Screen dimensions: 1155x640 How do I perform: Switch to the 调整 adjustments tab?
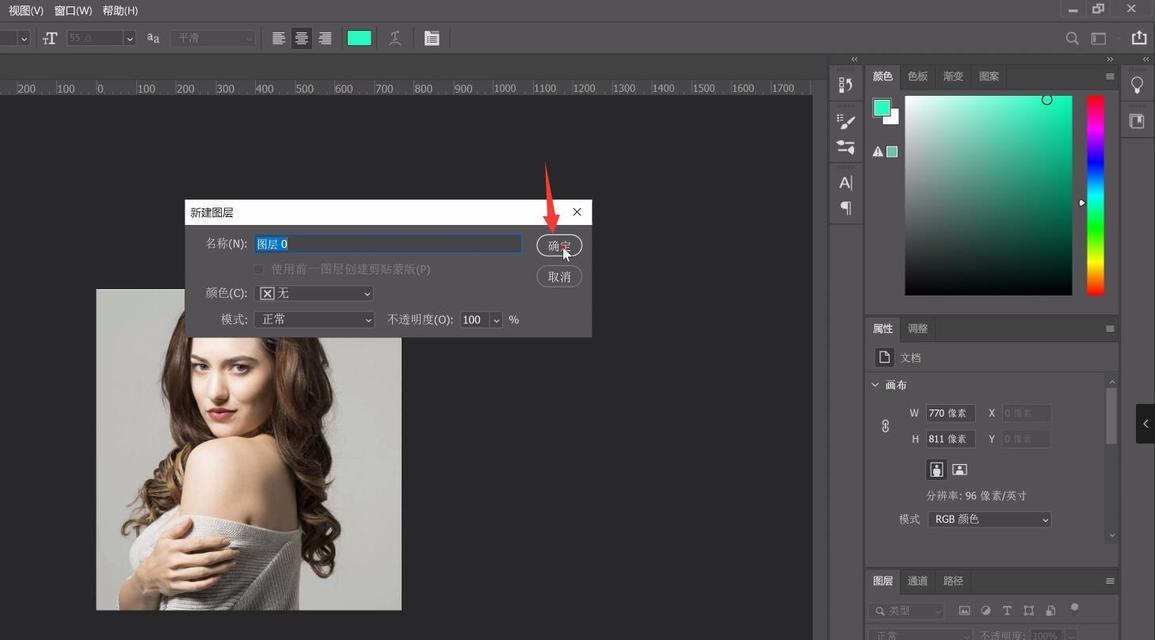click(918, 328)
